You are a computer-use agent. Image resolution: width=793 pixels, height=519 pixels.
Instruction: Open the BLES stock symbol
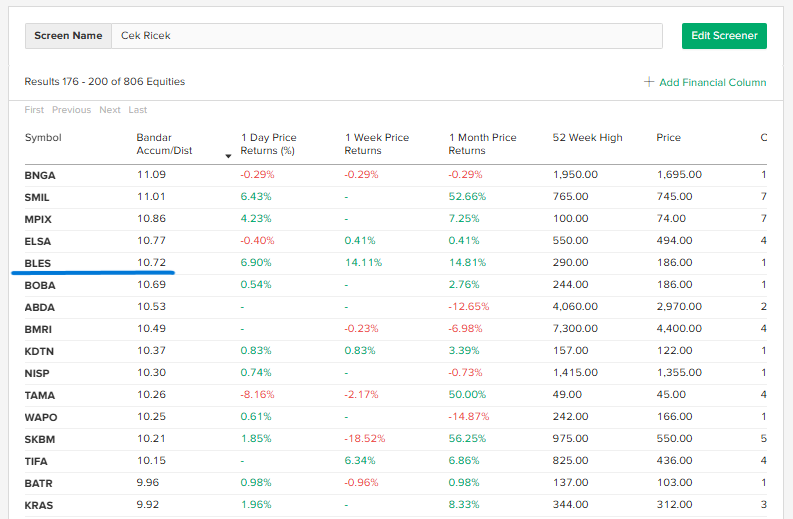(x=38, y=264)
